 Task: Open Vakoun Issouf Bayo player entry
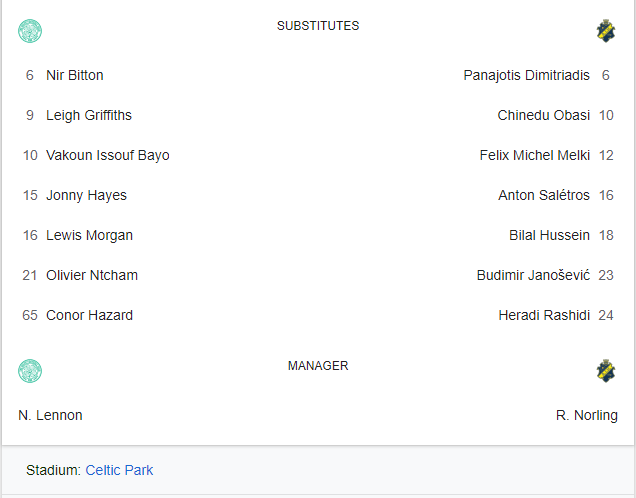(x=107, y=155)
